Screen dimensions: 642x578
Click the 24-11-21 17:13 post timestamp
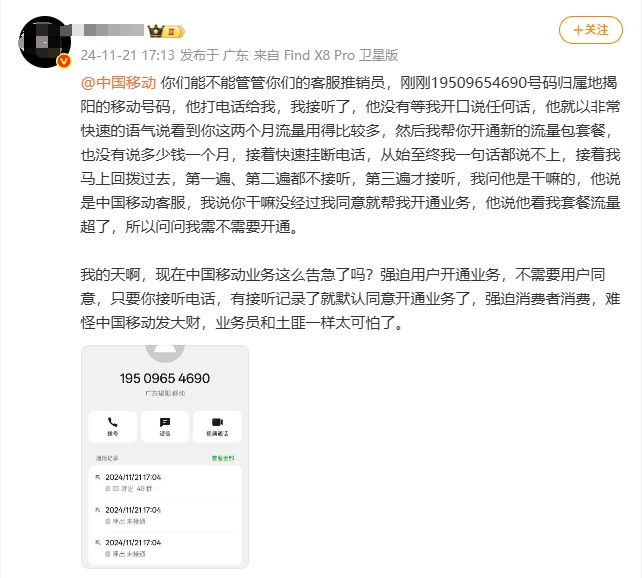click(x=127, y=55)
